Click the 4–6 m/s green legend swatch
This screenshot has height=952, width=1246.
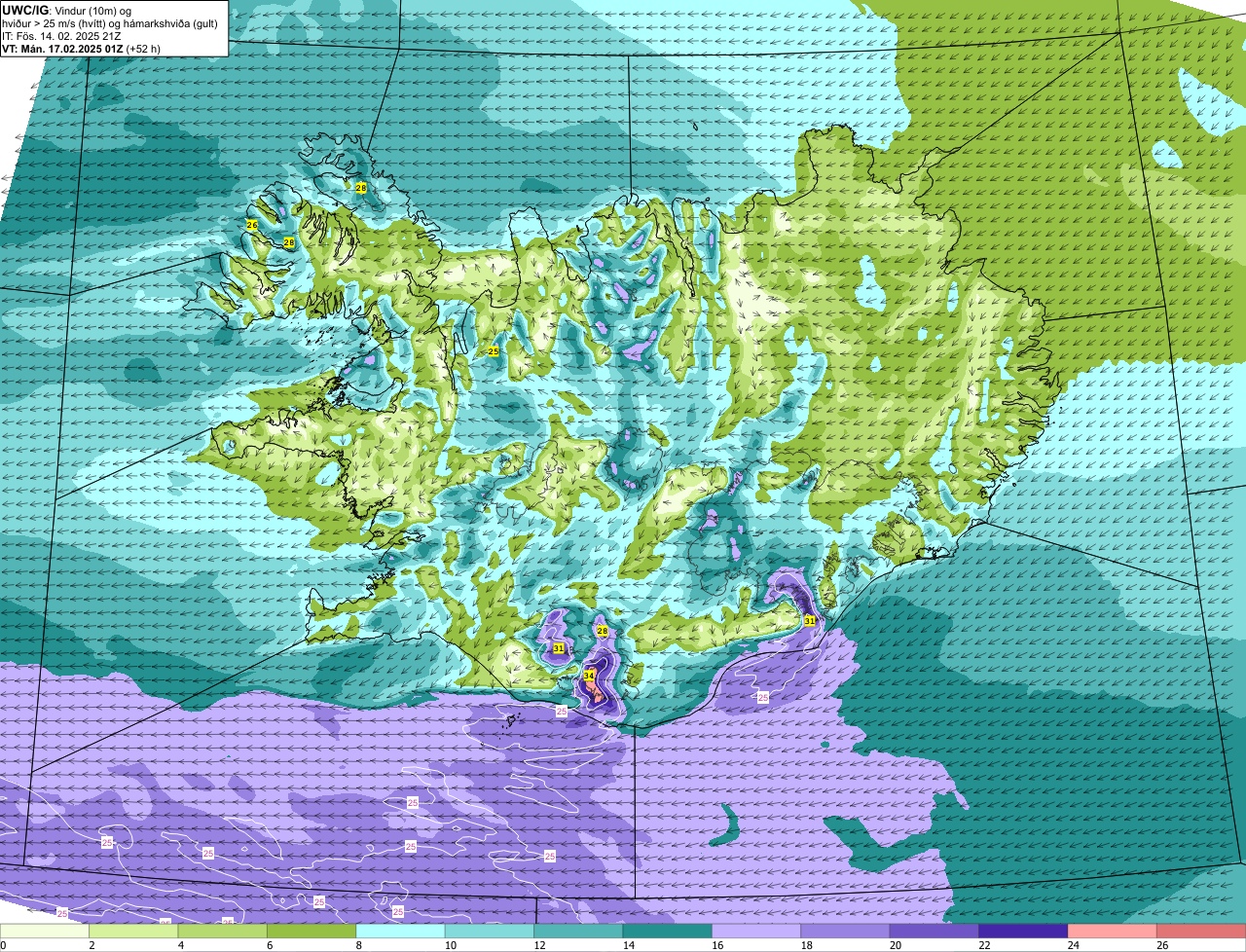click(x=223, y=932)
